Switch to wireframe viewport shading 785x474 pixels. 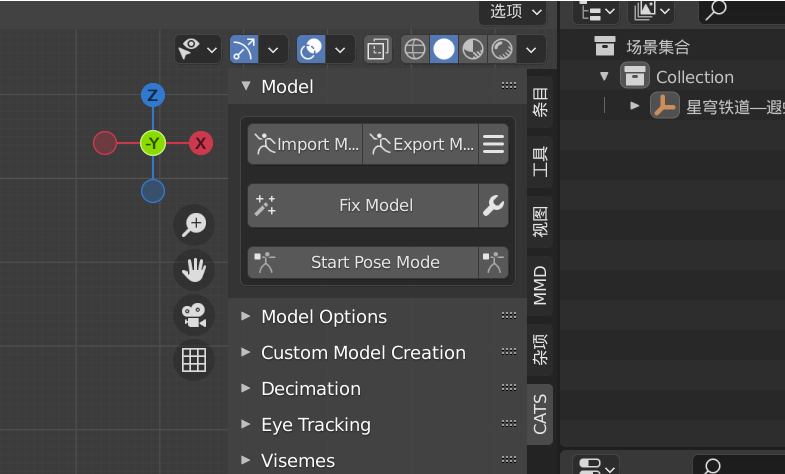415,49
